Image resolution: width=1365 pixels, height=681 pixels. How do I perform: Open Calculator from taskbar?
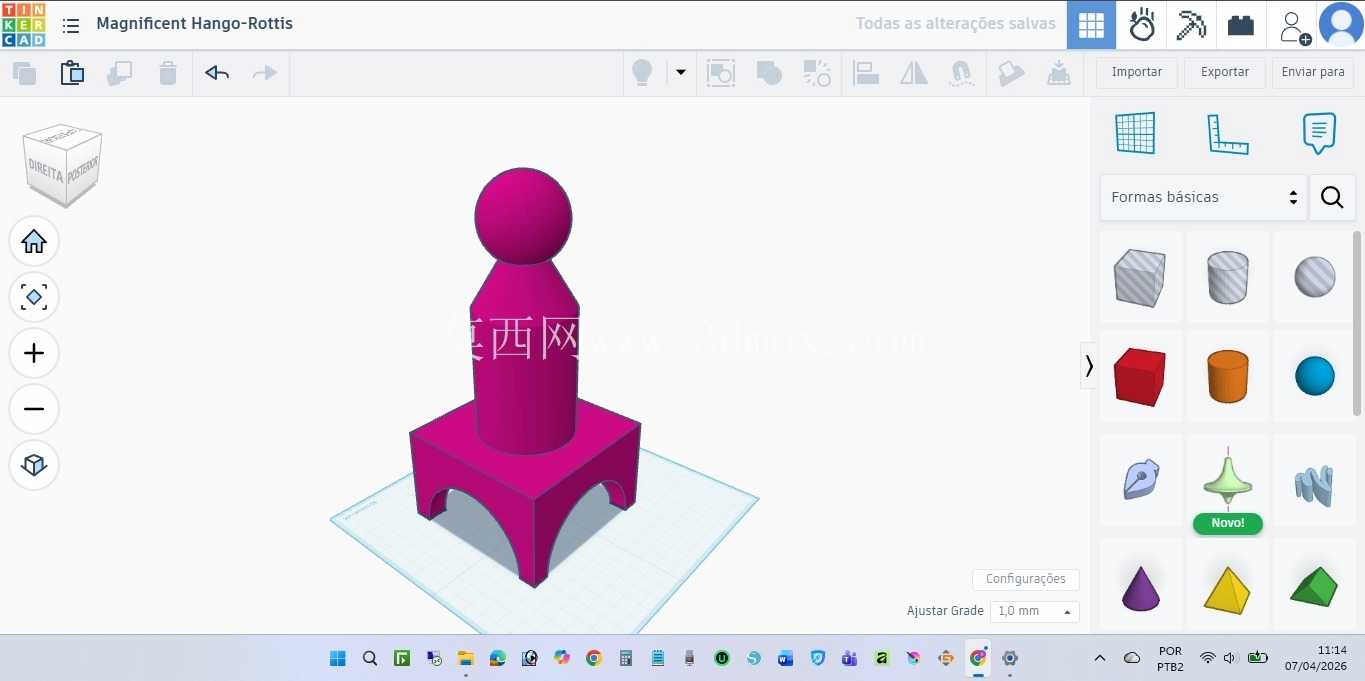pyautogui.click(x=625, y=658)
